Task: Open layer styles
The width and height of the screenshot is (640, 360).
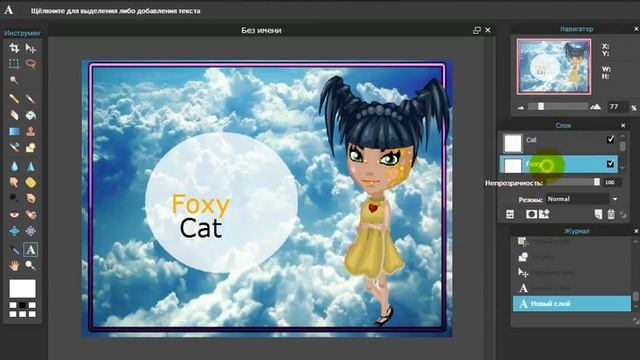Action: click(544, 214)
